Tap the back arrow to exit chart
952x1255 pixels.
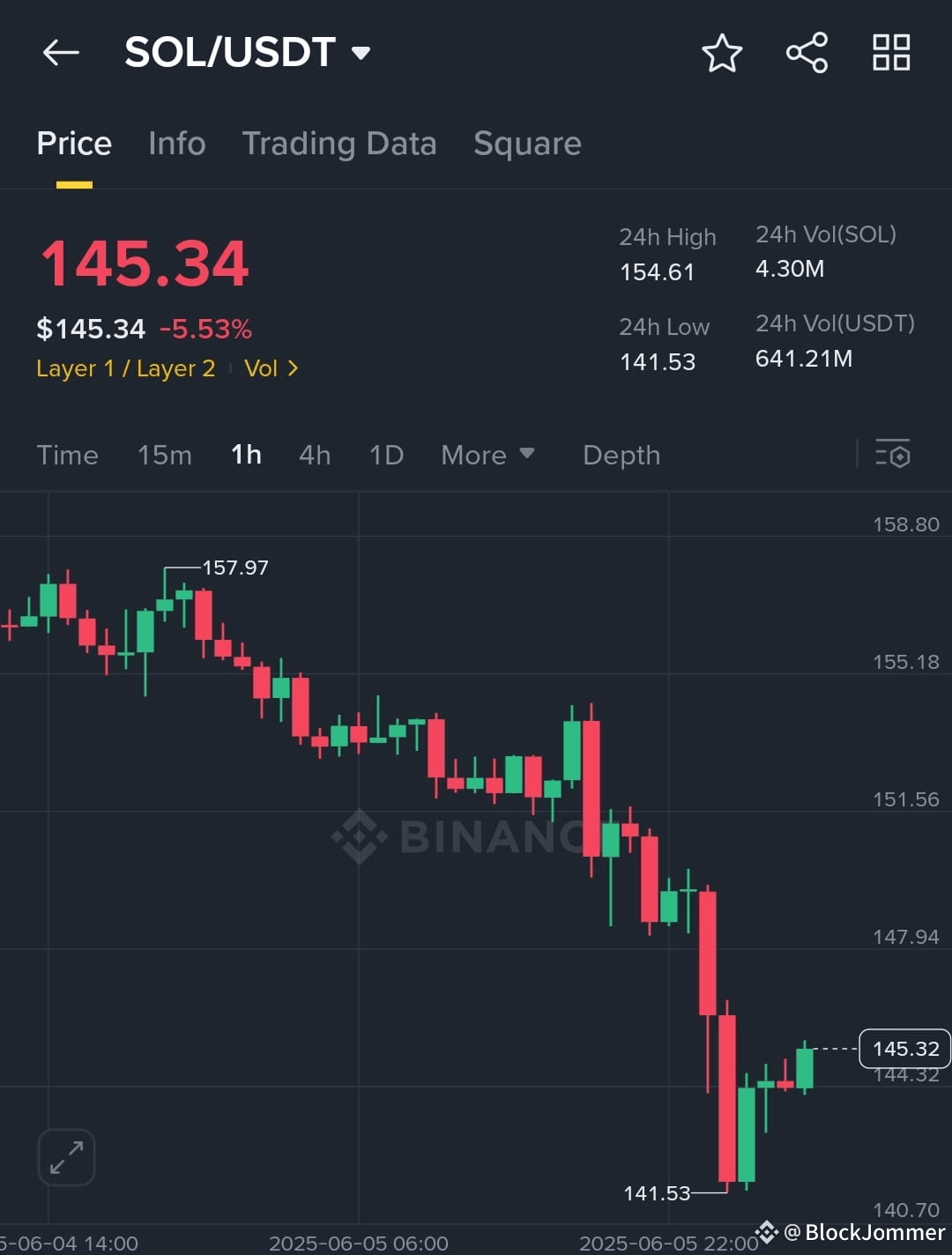[x=60, y=52]
